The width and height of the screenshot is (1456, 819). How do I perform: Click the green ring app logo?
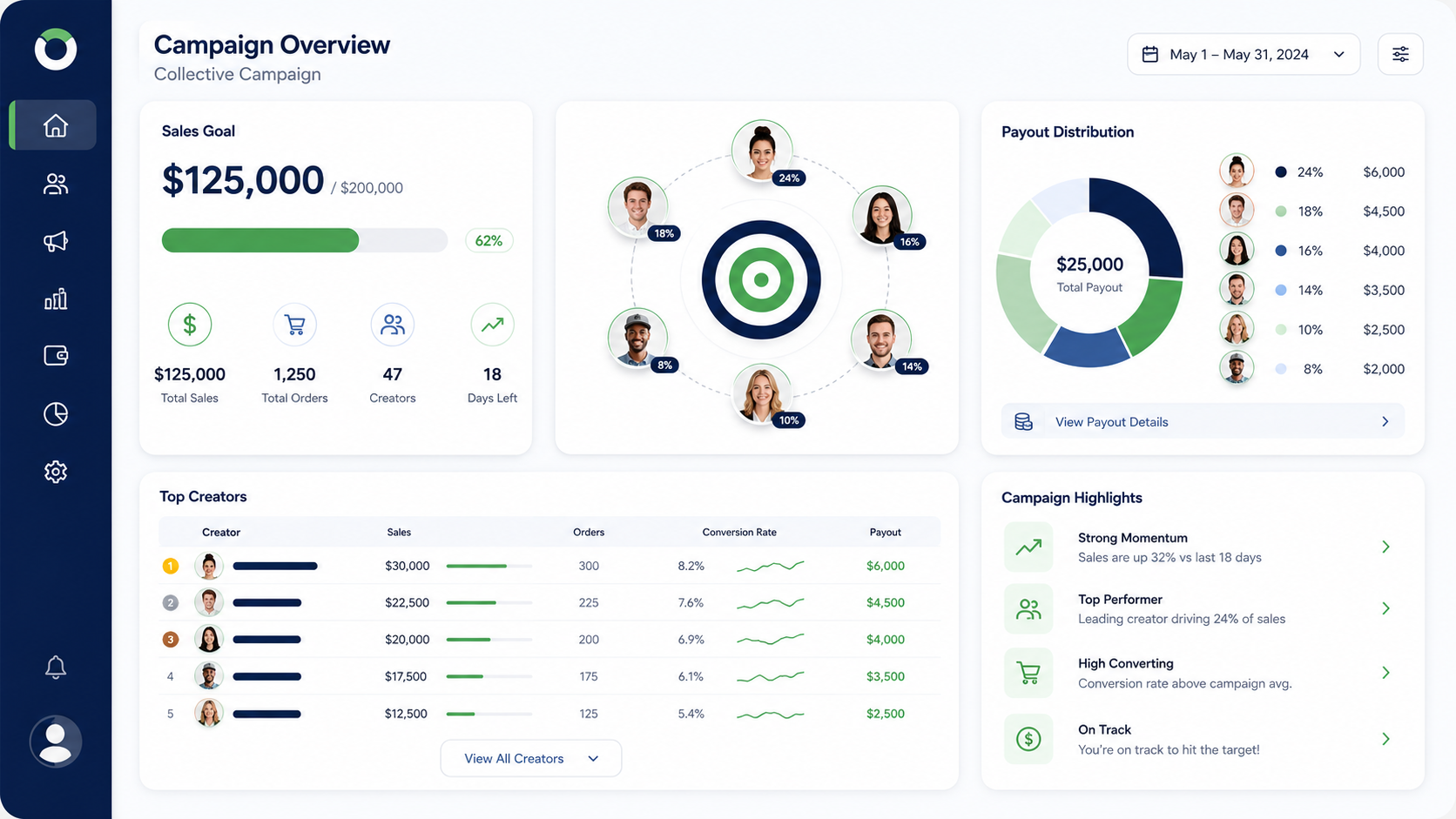click(x=56, y=49)
